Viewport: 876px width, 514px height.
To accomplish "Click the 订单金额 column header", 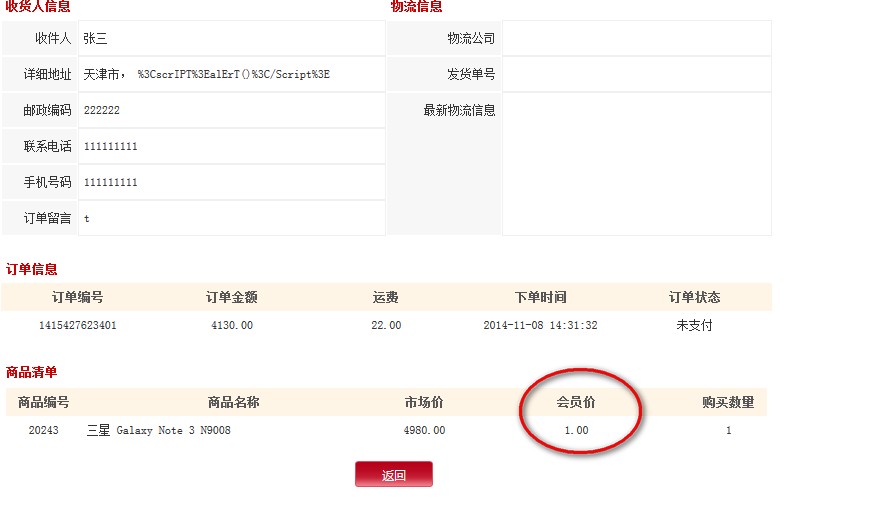I will pos(232,297).
